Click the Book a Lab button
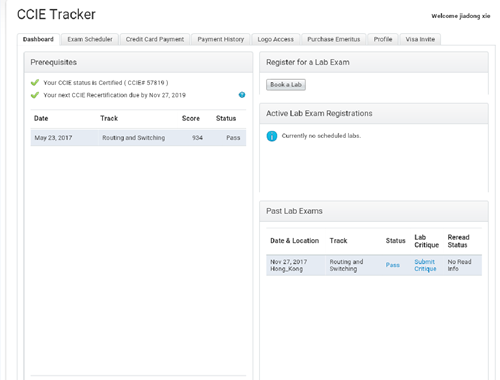Image resolution: width=500 pixels, height=380 pixels. 286,85
